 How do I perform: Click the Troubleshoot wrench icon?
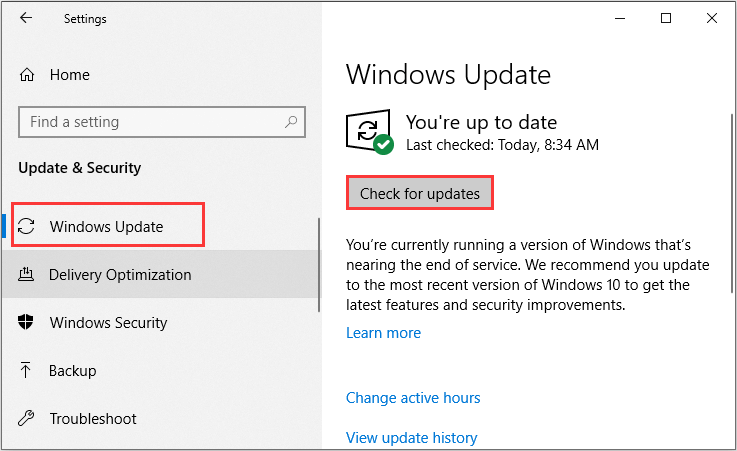point(26,418)
